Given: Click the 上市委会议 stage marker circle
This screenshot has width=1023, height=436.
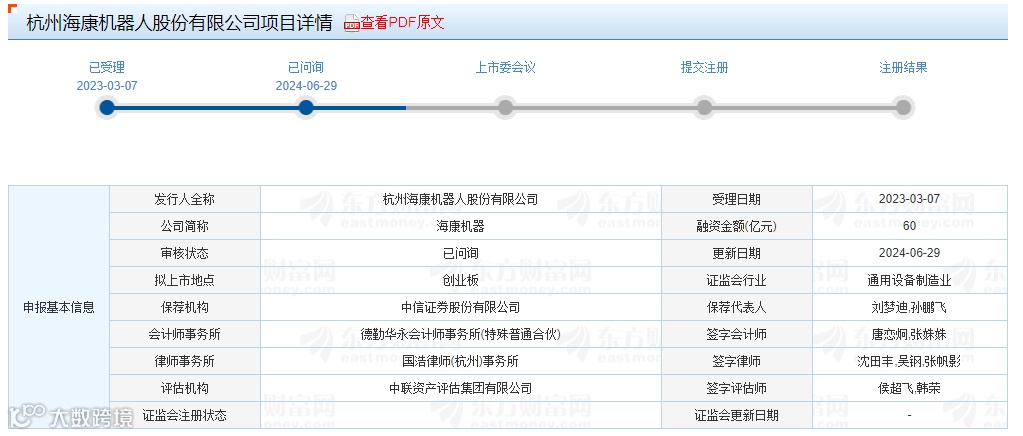Looking at the screenshot, I should point(505,108).
